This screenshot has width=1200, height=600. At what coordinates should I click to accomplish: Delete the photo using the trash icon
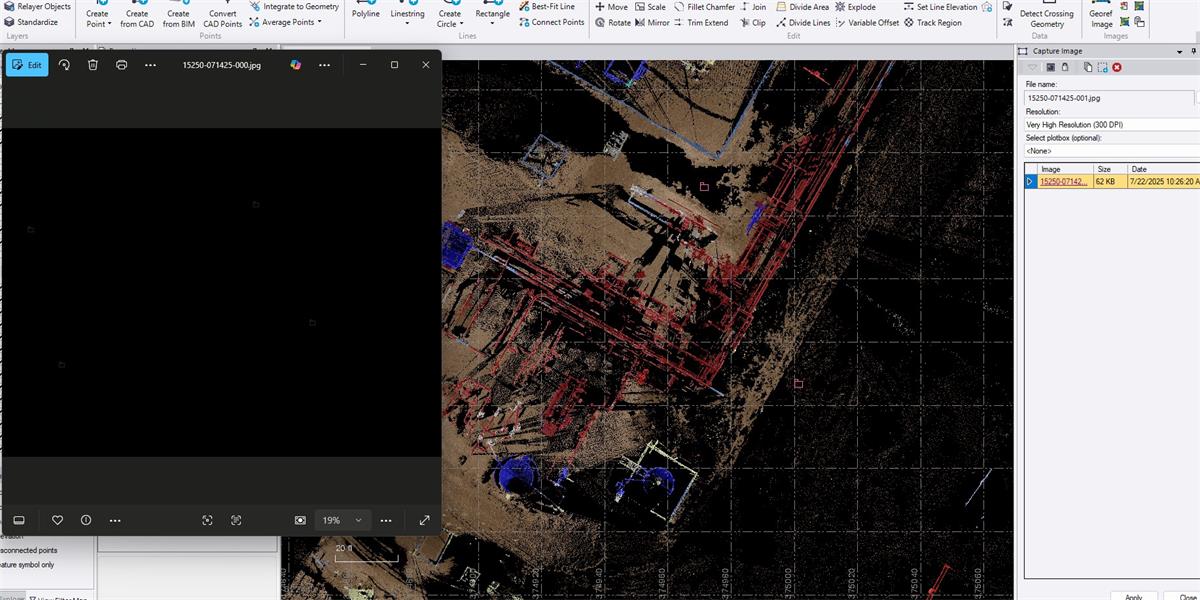click(x=93, y=65)
